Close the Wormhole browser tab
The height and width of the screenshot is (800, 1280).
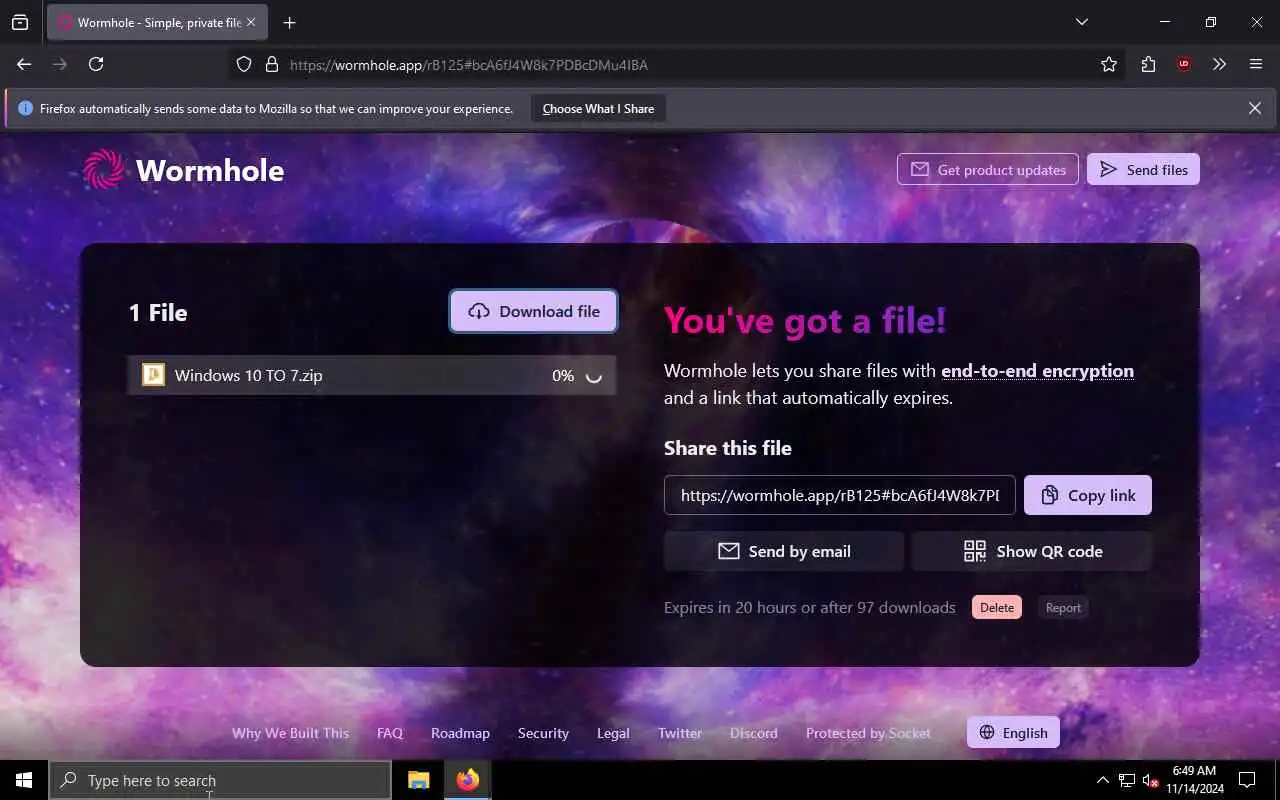pos(250,22)
